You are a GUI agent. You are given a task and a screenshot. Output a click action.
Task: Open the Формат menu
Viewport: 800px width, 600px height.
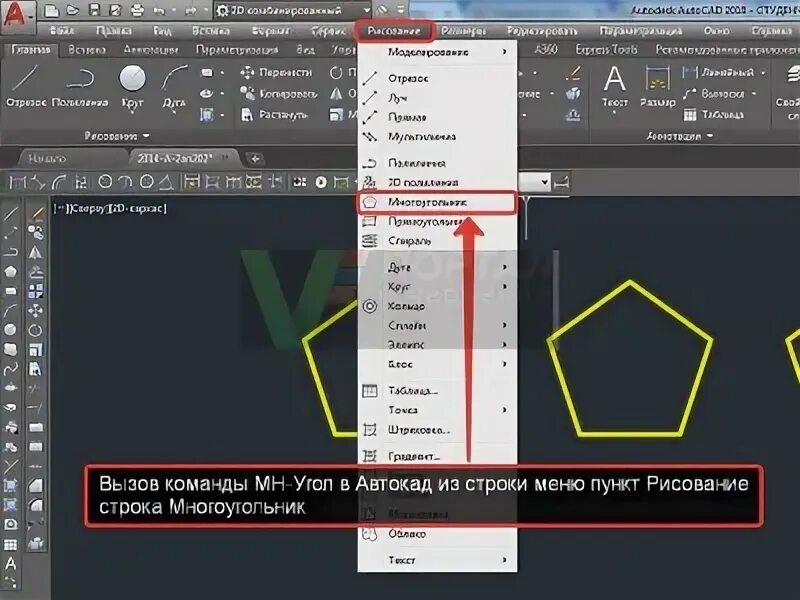tap(270, 31)
